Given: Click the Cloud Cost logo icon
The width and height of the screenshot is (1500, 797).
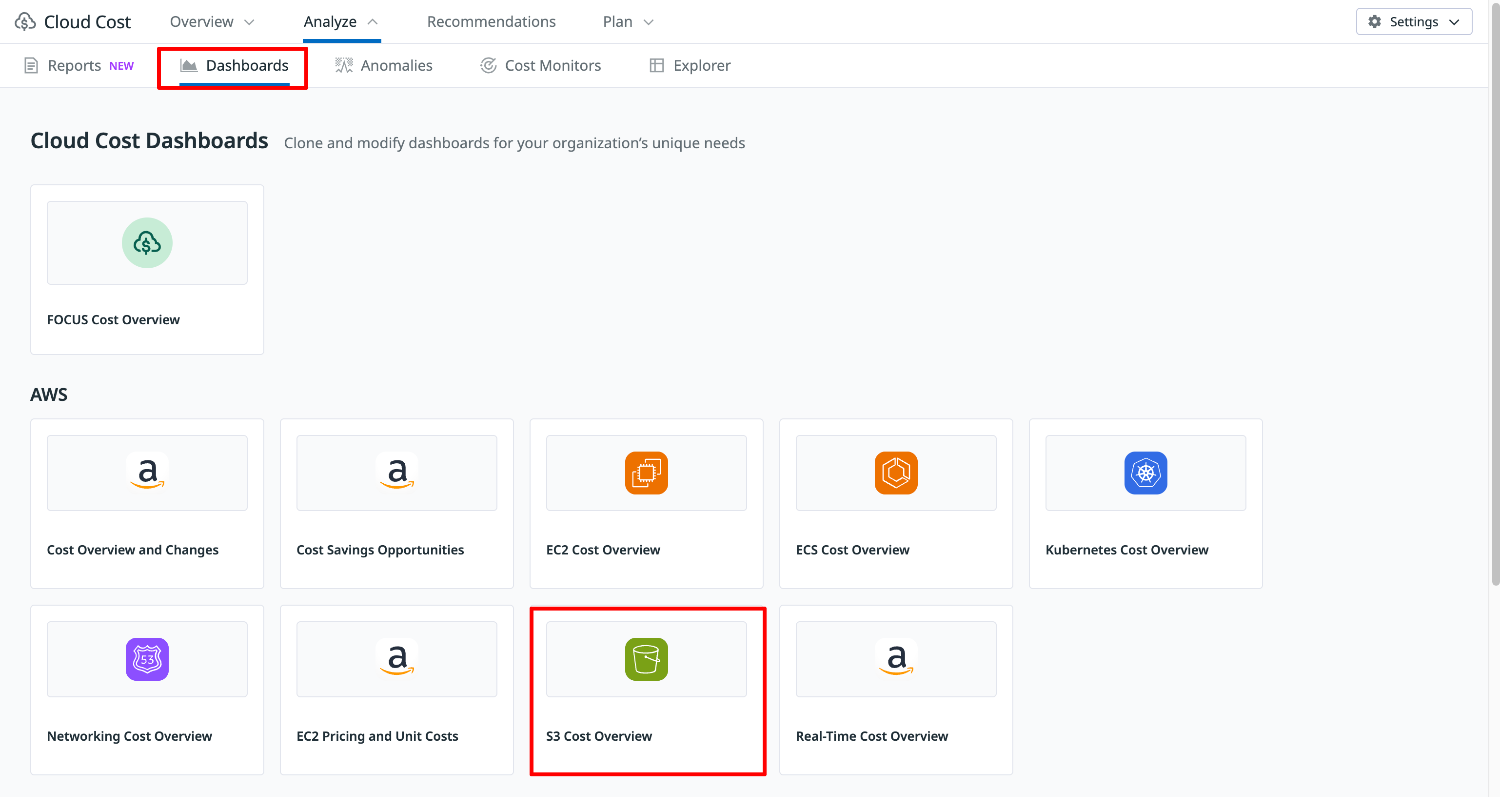Looking at the screenshot, I should pos(25,22).
